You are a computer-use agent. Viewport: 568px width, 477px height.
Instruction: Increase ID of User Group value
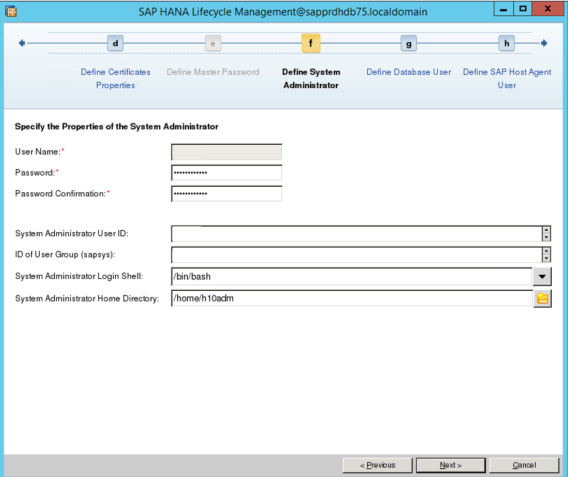click(546, 251)
